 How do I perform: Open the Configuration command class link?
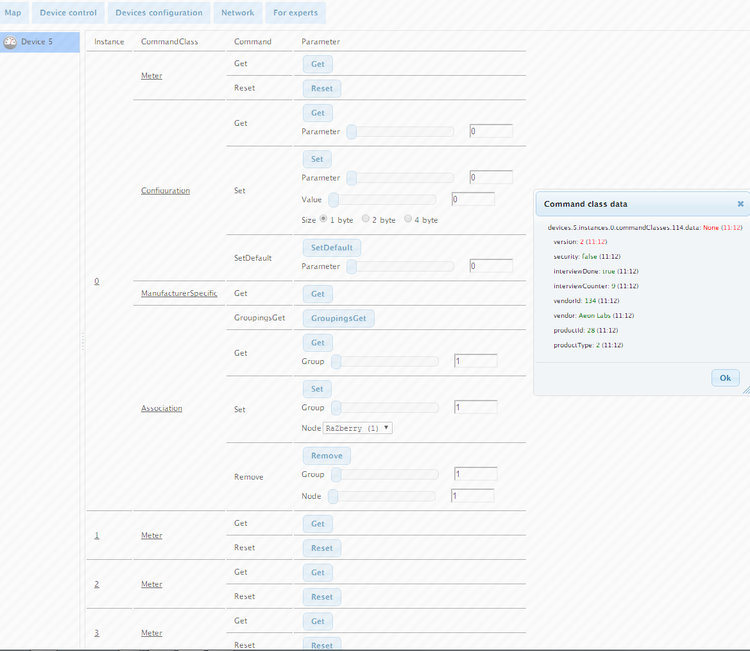[165, 190]
